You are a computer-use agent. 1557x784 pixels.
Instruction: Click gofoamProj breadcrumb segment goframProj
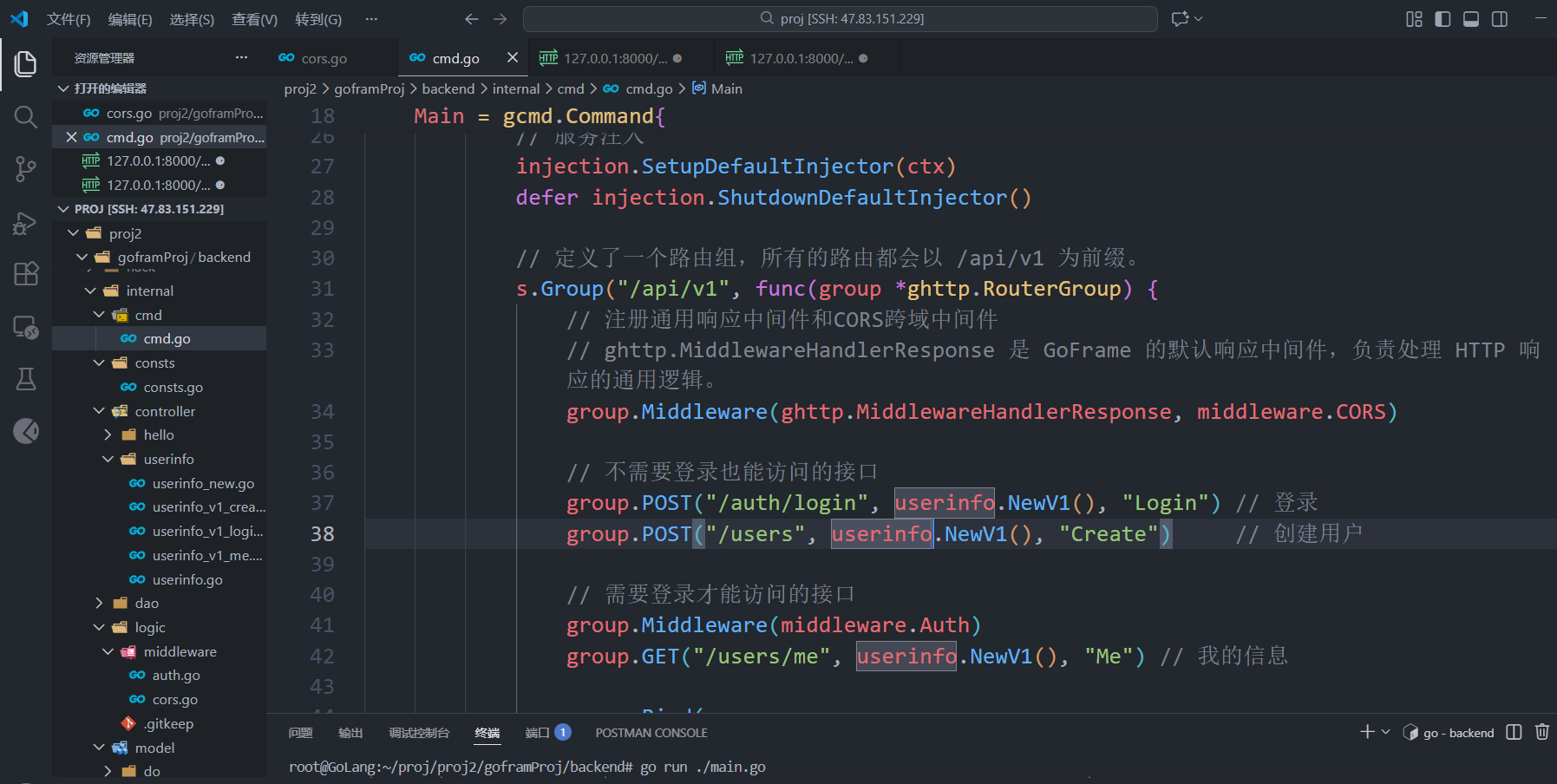[370, 88]
